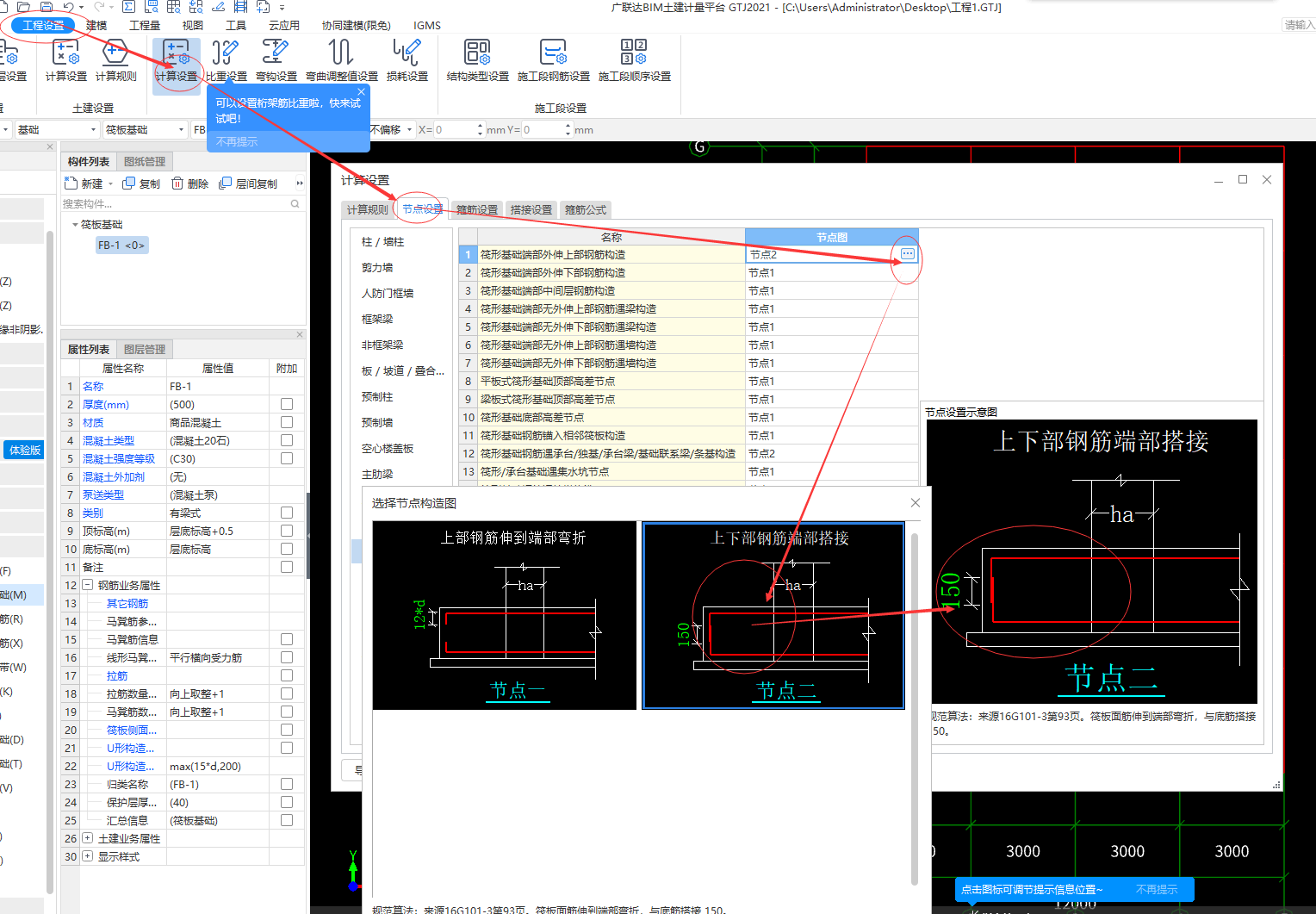The height and width of the screenshot is (914, 1316).
Task: Click scrollbar in 选择节点构造图 dialog
Action: [915, 708]
